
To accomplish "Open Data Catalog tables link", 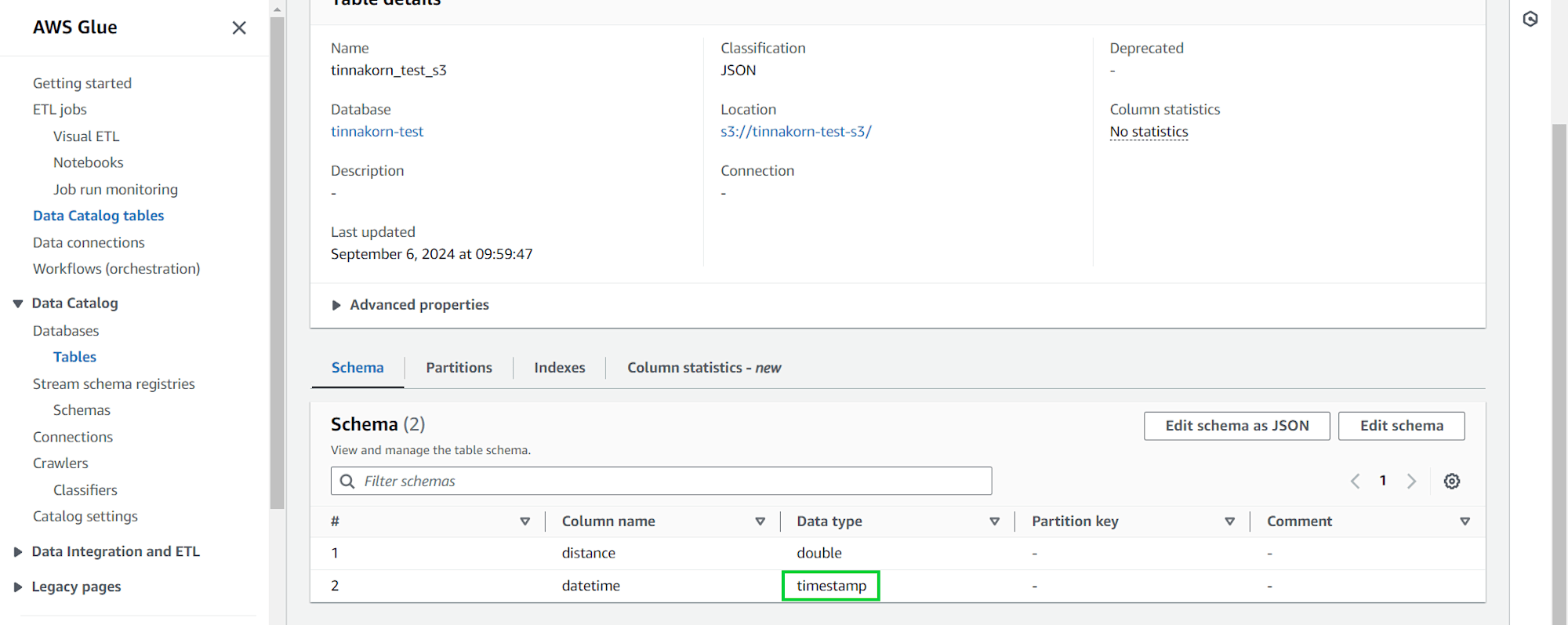I will 99,216.
